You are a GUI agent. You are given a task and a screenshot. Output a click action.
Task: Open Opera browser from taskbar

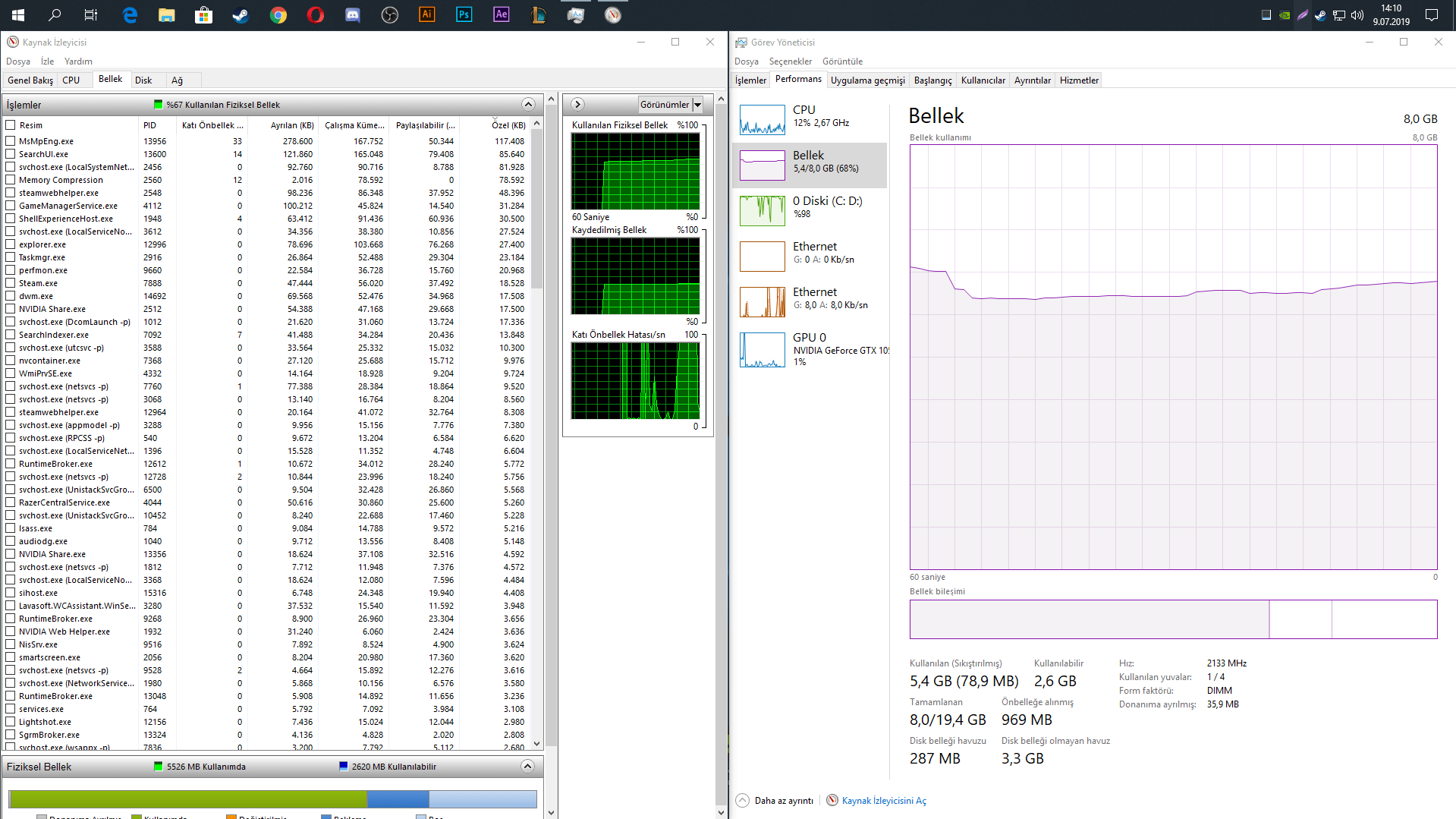[x=316, y=15]
